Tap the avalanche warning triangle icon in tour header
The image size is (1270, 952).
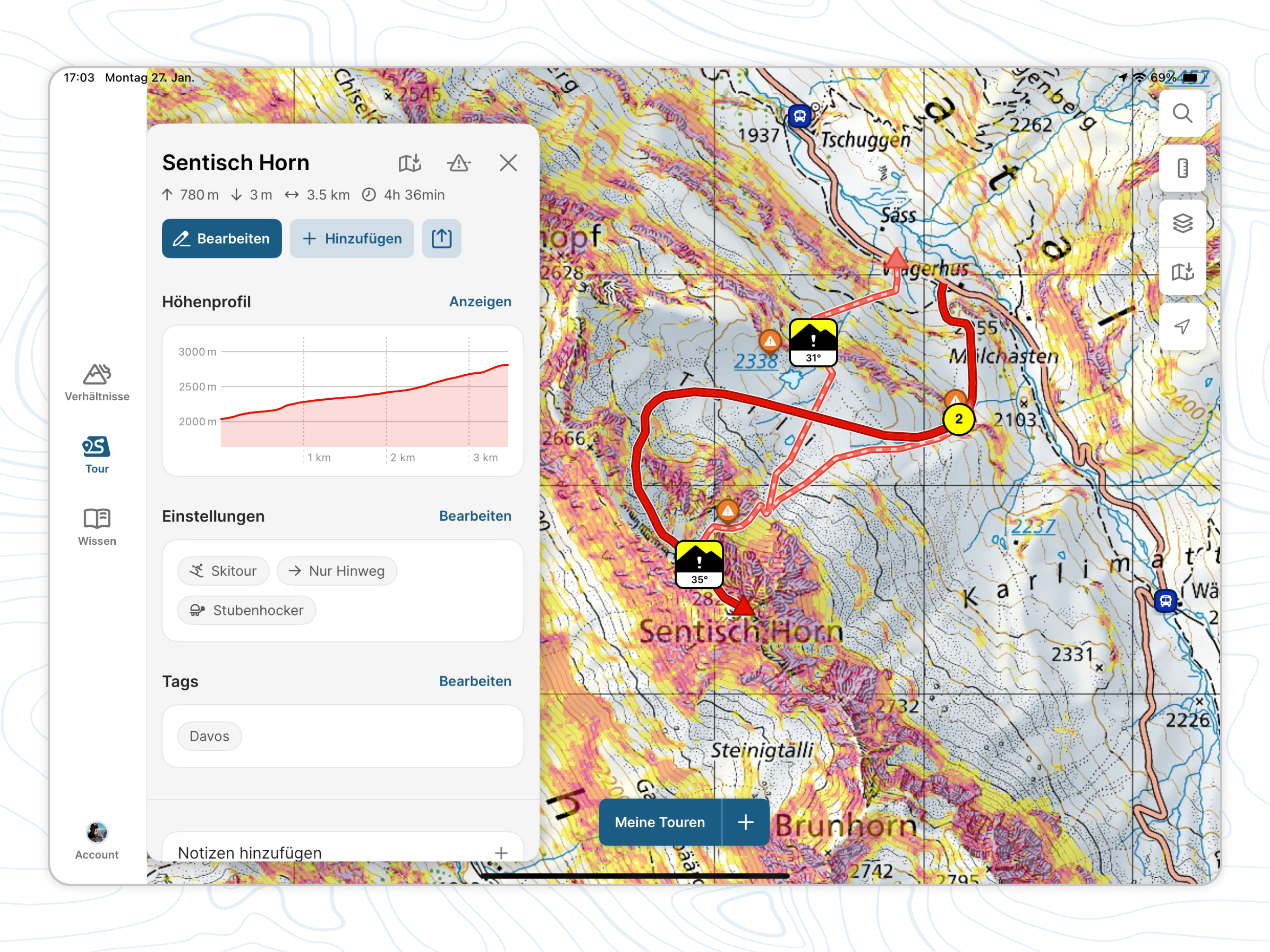coord(458,163)
